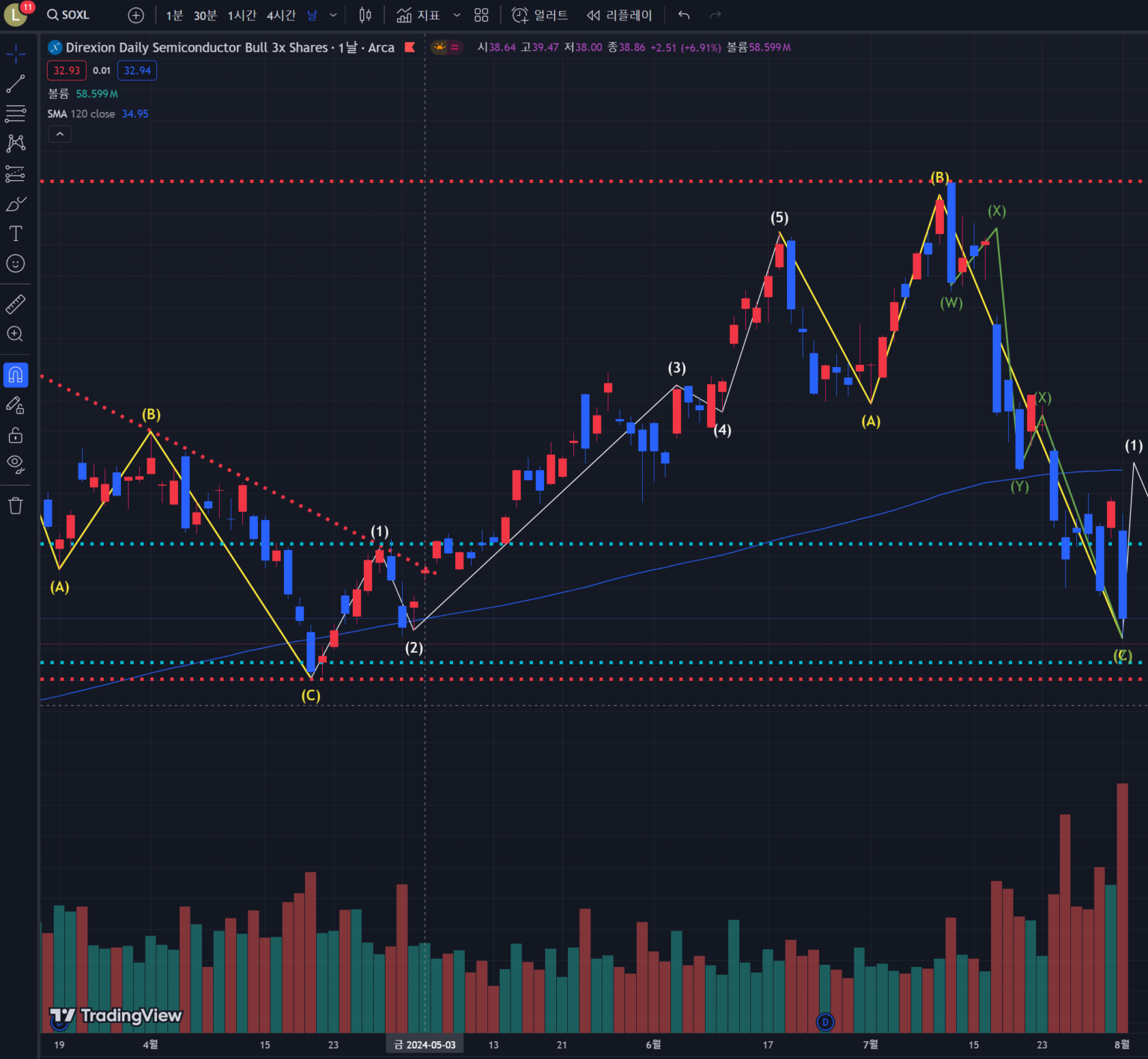
Task: Toggle magnet mode for drawings
Action: pos(16,375)
